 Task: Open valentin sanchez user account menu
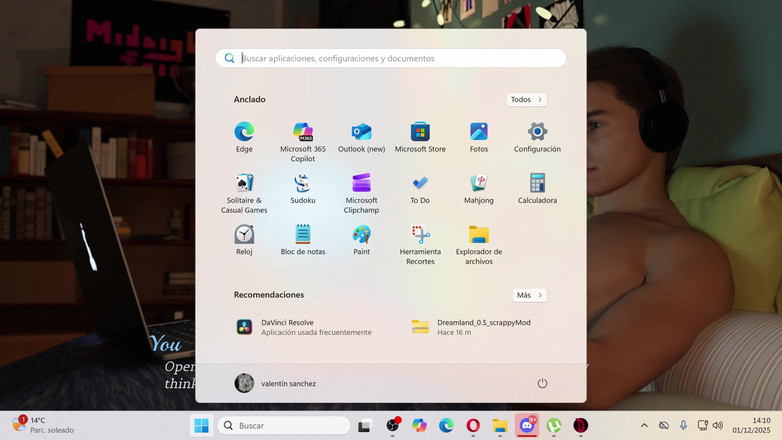[275, 383]
